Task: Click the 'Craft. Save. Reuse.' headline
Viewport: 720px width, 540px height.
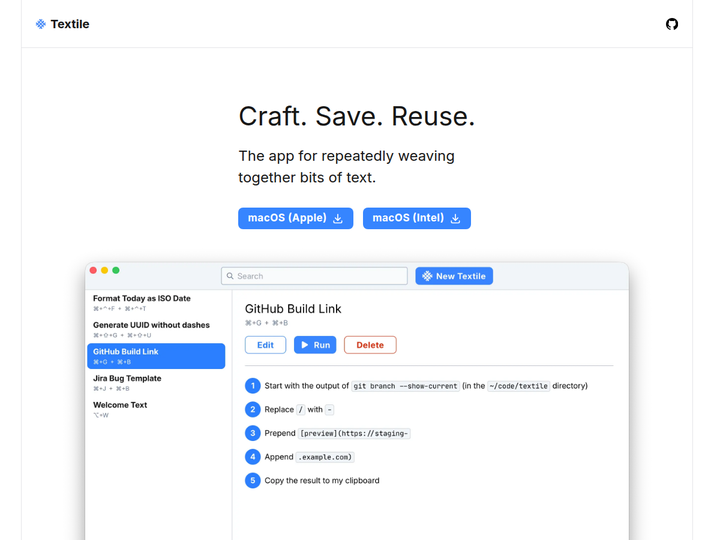Action: tap(356, 116)
